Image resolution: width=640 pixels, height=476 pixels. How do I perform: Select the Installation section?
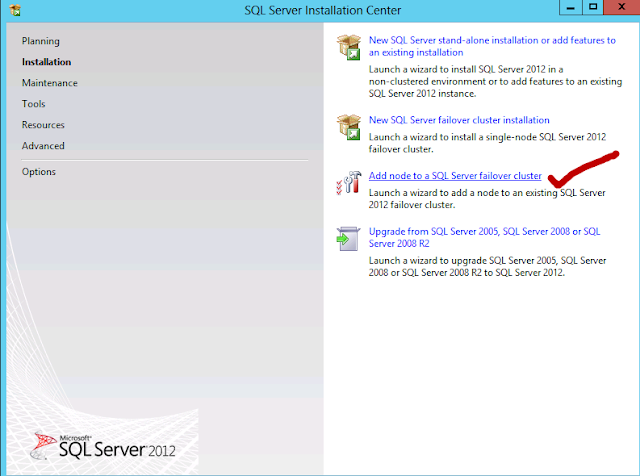pyautogui.click(x=46, y=62)
